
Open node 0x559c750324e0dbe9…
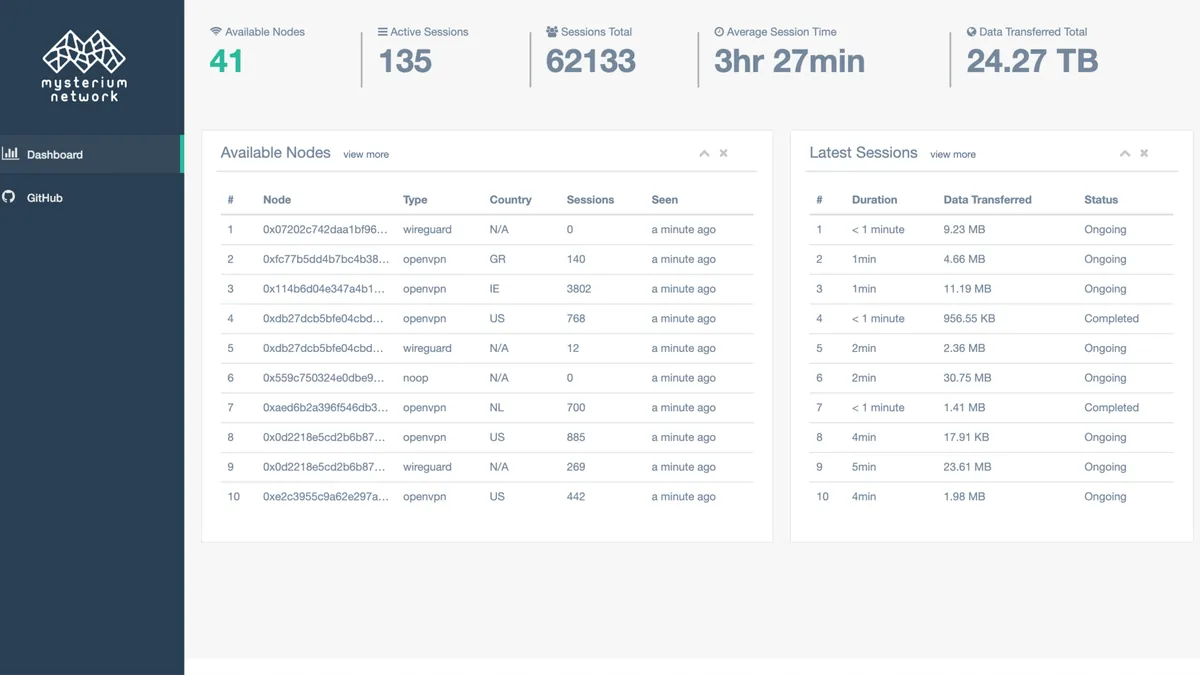324,378
